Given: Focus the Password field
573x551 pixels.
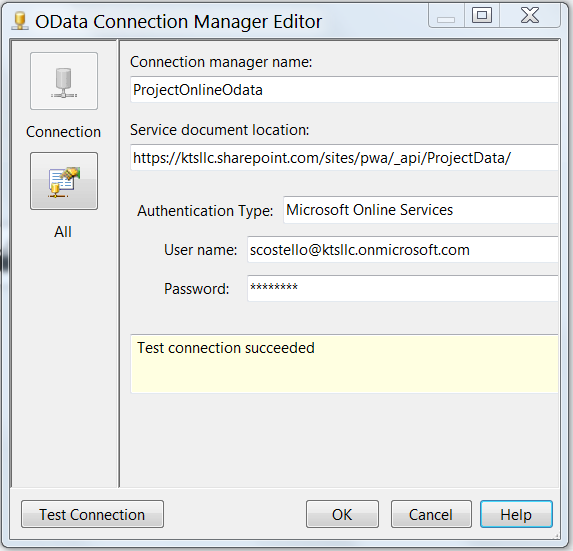Looking at the screenshot, I should tap(403, 288).
